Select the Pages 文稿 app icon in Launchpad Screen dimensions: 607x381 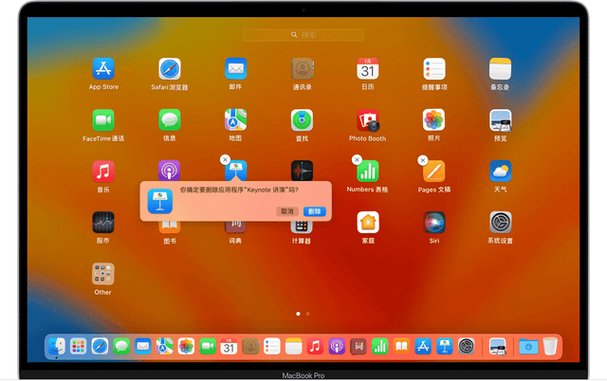434,171
